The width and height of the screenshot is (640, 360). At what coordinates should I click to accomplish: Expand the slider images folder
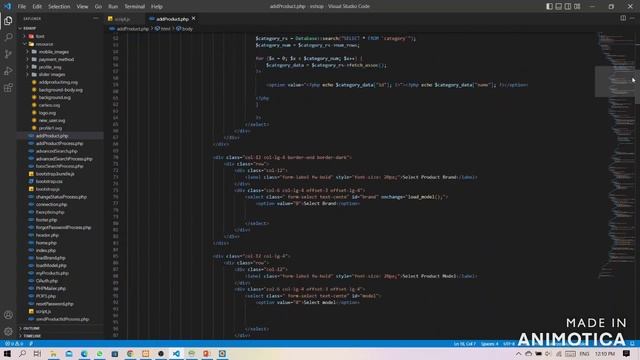click(52, 75)
